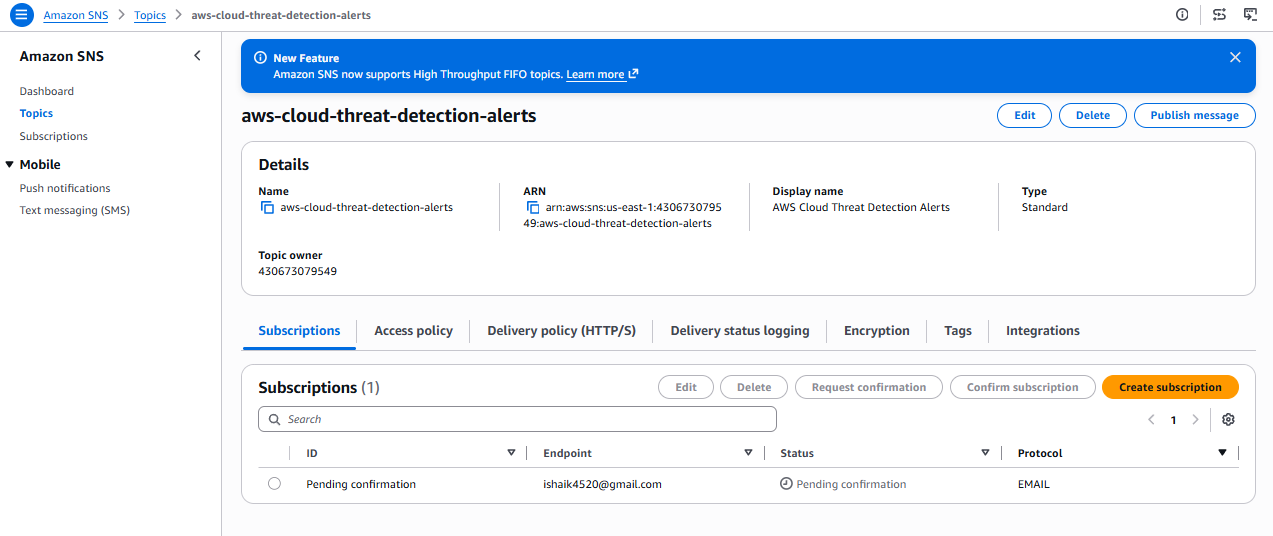Click the topic owner 430673079549 value
1273x536 pixels.
coord(298,271)
